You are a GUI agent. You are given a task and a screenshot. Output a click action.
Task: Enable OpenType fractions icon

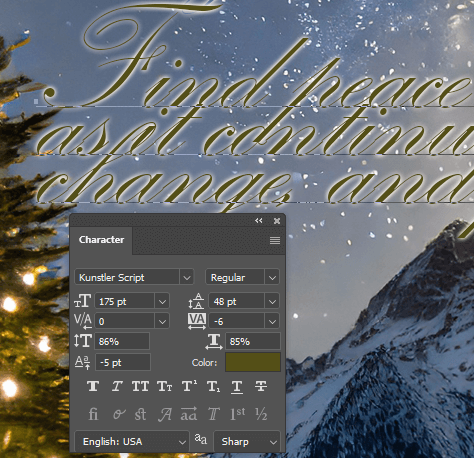(x=261, y=414)
